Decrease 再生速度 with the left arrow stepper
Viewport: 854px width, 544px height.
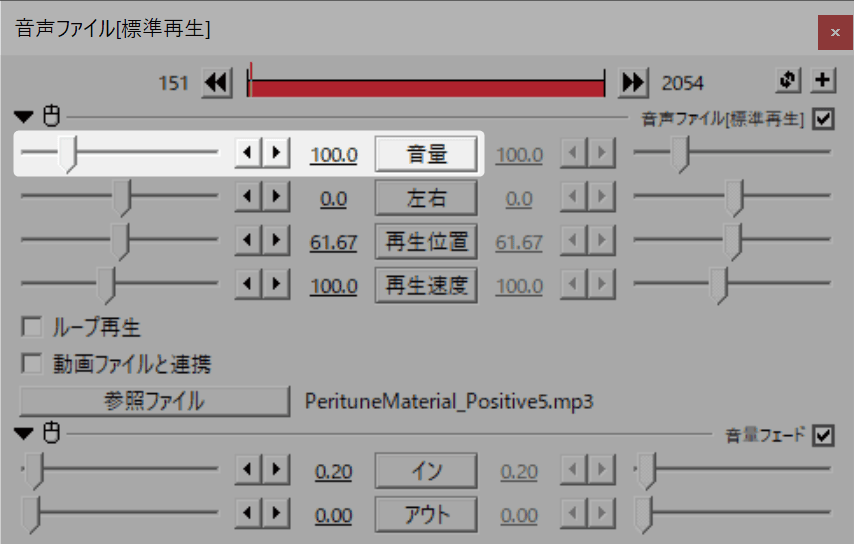248,283
